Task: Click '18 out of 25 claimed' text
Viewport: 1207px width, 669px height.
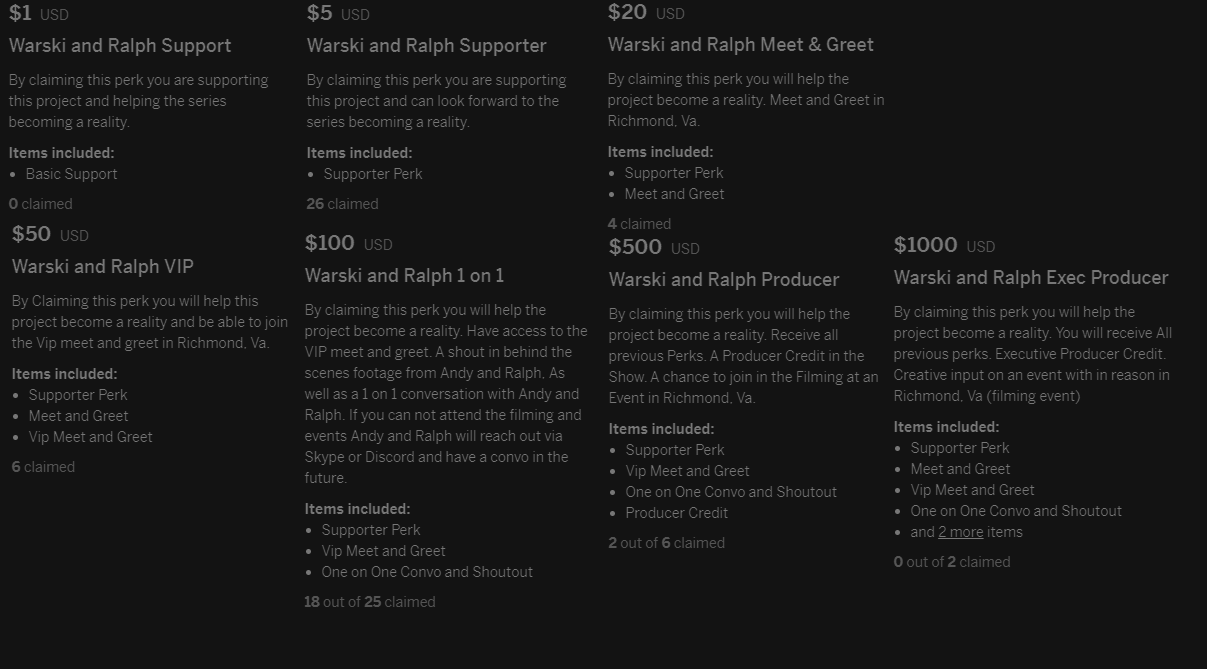Action: pos(370,602)
